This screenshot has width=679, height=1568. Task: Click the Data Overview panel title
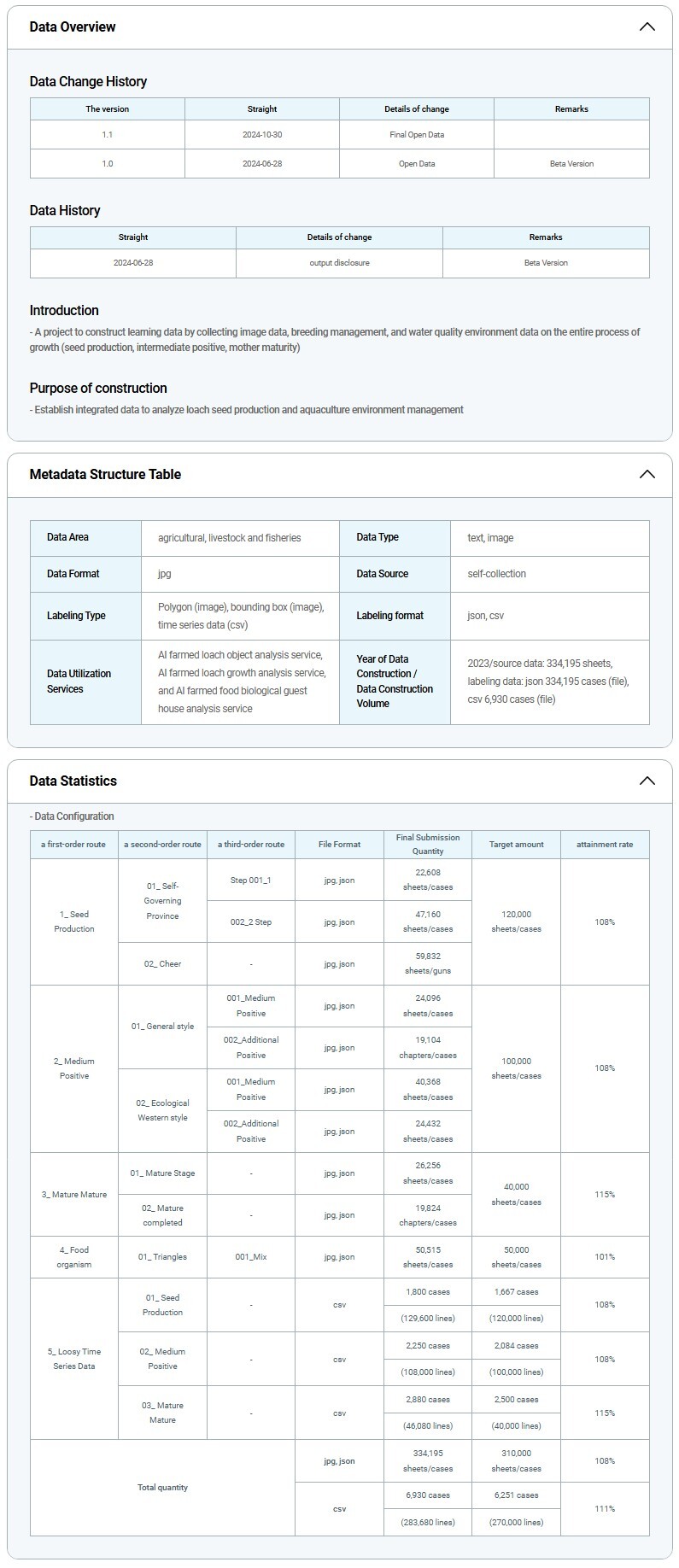click(73, 26)
